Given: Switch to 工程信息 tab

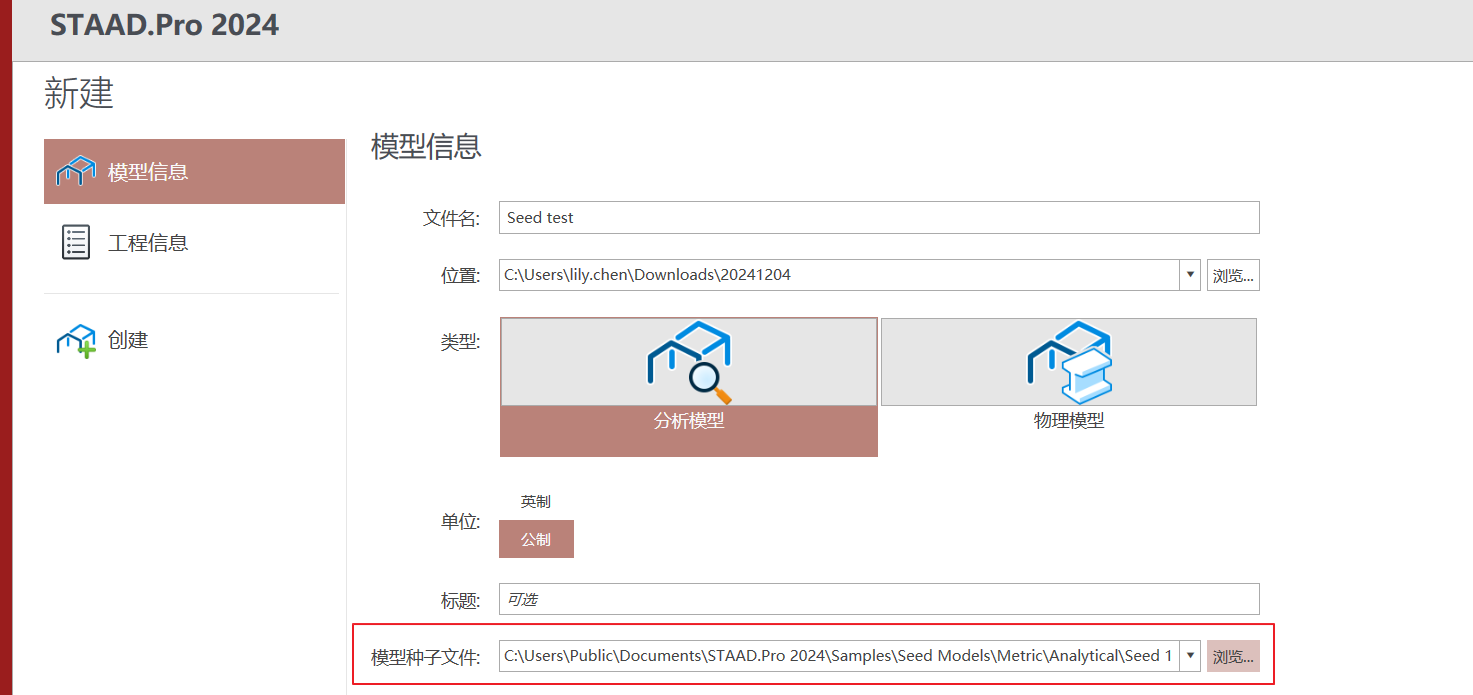Looking at the screenshot, I should click(194, 243).
